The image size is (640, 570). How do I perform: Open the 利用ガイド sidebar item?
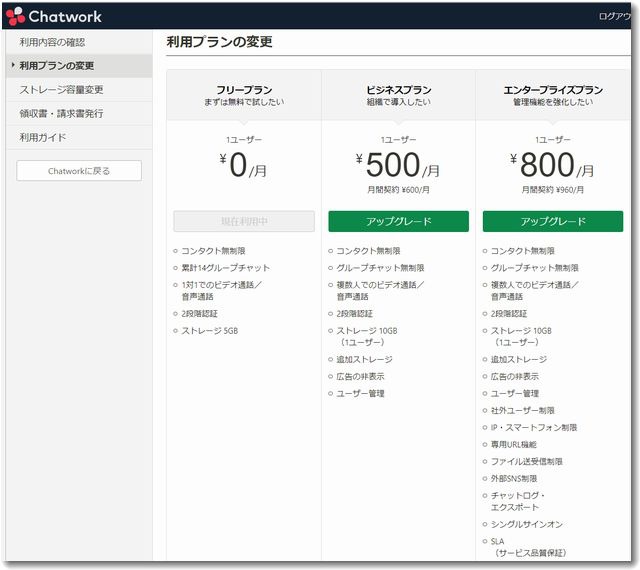[43, 137]
